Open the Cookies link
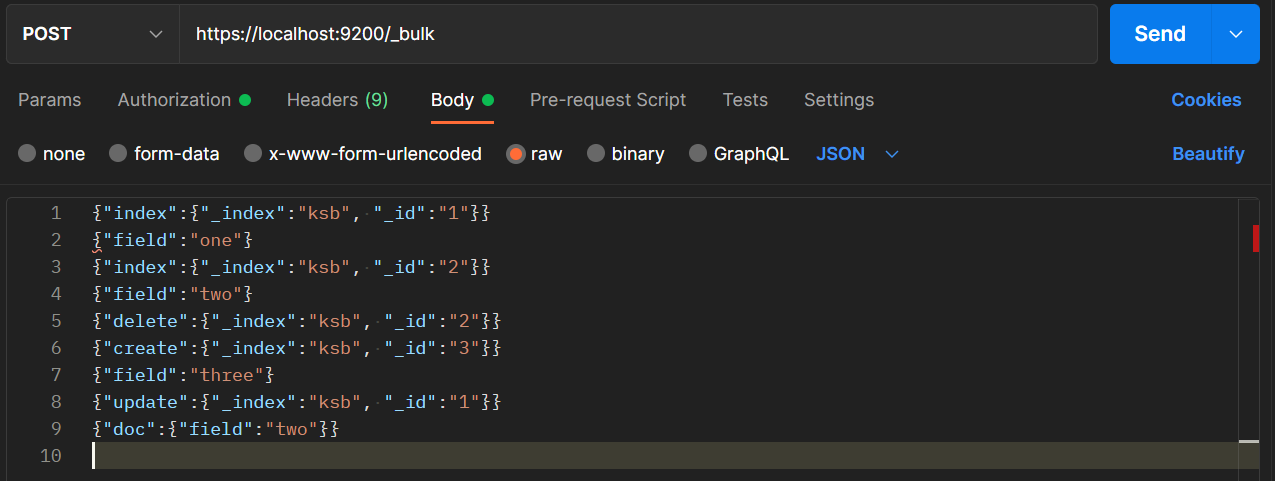The image size is (1275, 481). pyautogui.click(x=1206, y=100)
